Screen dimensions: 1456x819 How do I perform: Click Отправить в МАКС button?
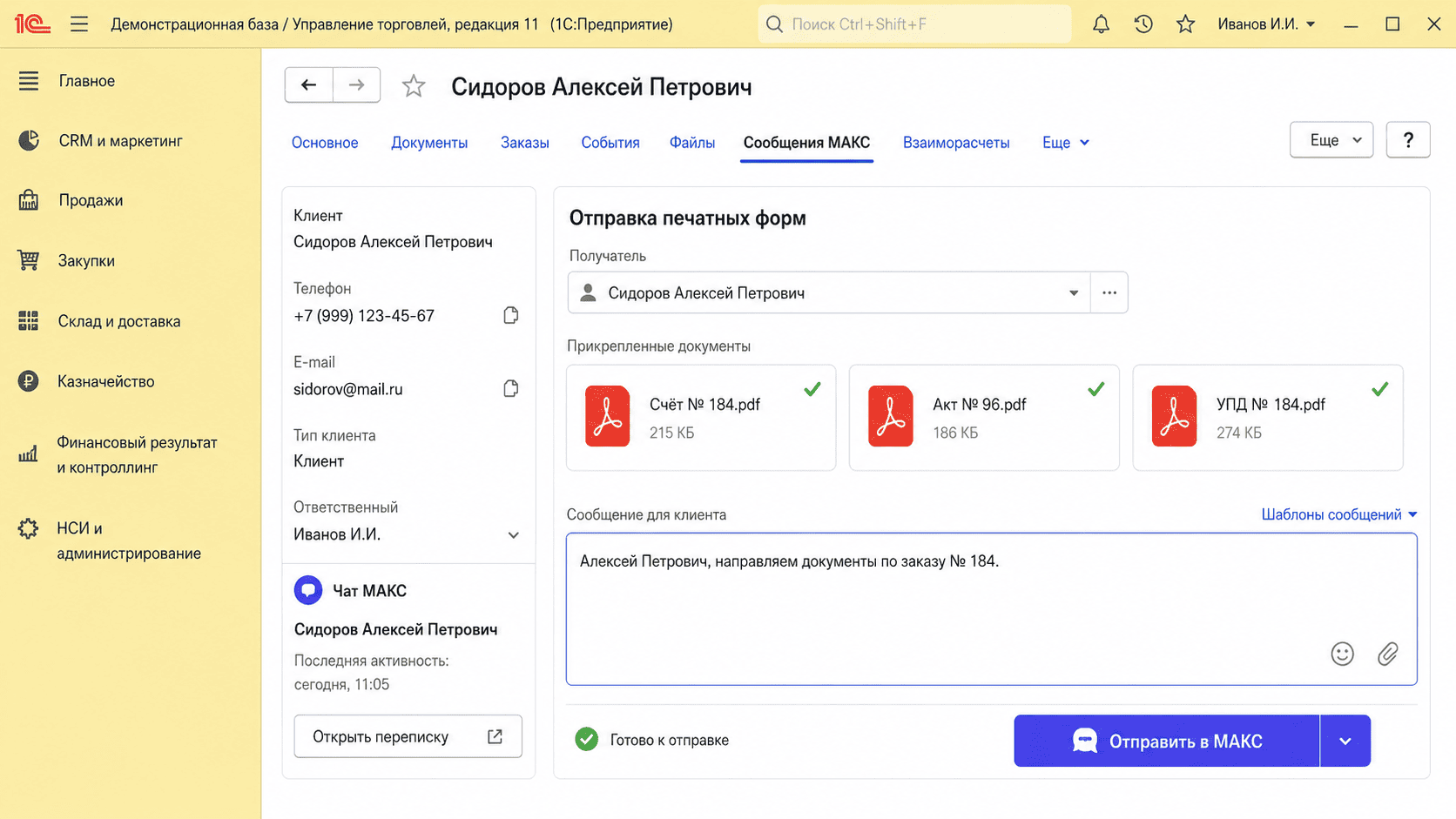point(1167,741)
